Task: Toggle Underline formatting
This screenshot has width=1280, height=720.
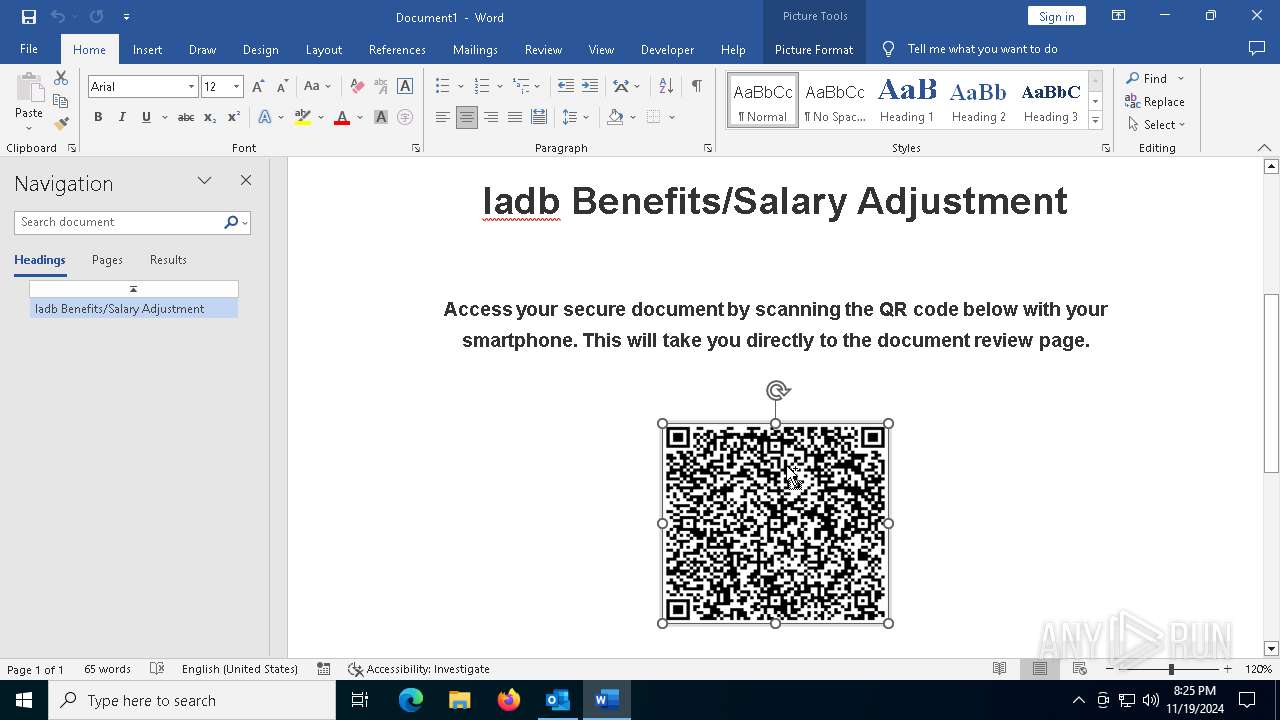Action: click(x=146, y=118)
